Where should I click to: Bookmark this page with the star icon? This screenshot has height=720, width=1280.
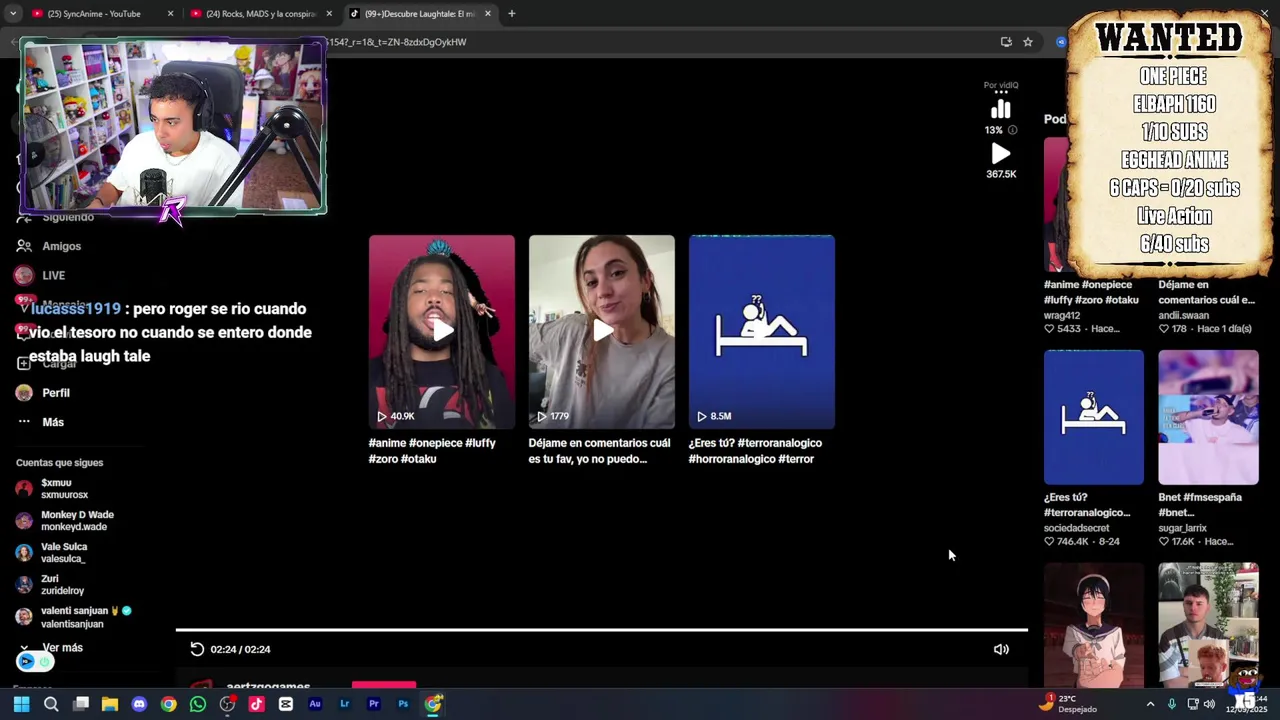point(1028,42)
